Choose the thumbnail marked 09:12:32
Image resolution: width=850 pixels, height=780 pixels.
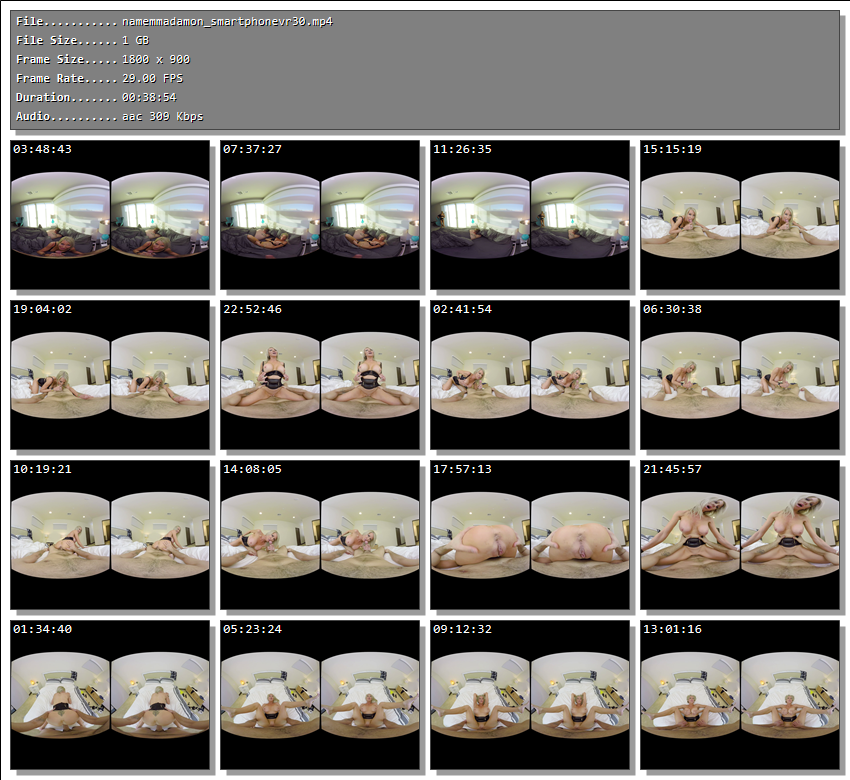(x=530, y=695)
